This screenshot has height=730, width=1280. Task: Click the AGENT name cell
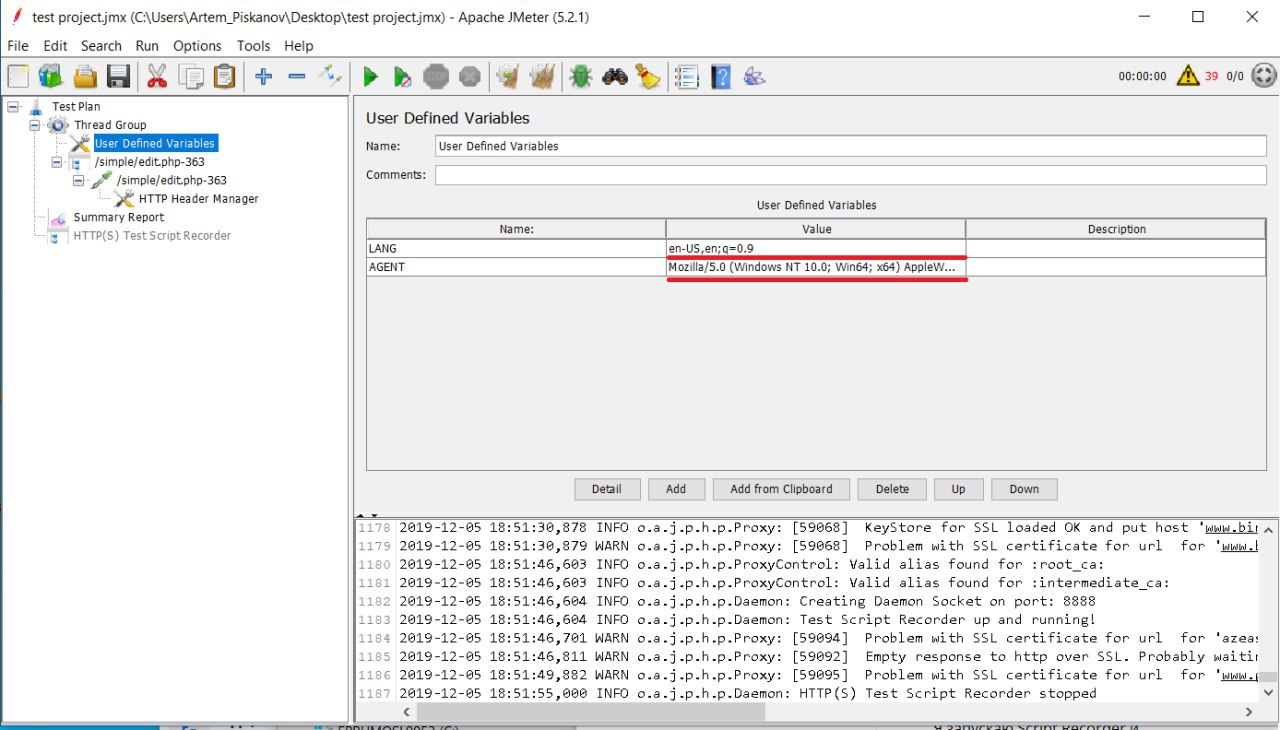[x=516, y=267]
